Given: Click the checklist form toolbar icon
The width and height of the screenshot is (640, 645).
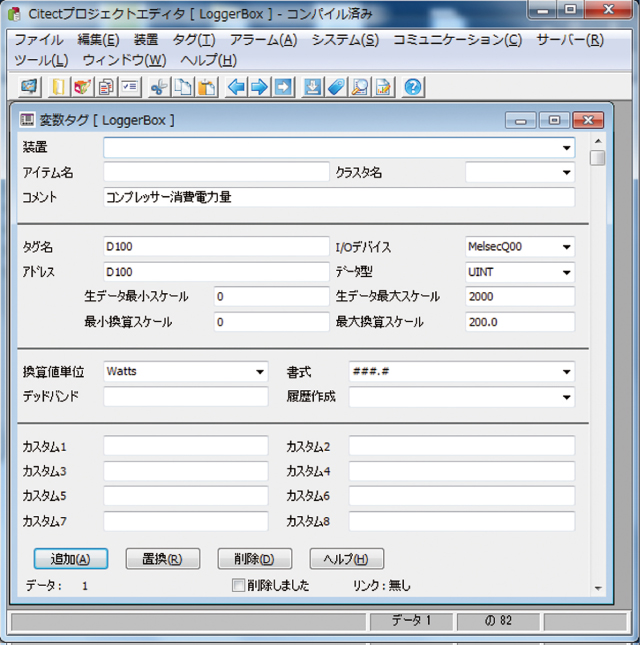Looking at the screenshot, I should [x=130, y=87].
